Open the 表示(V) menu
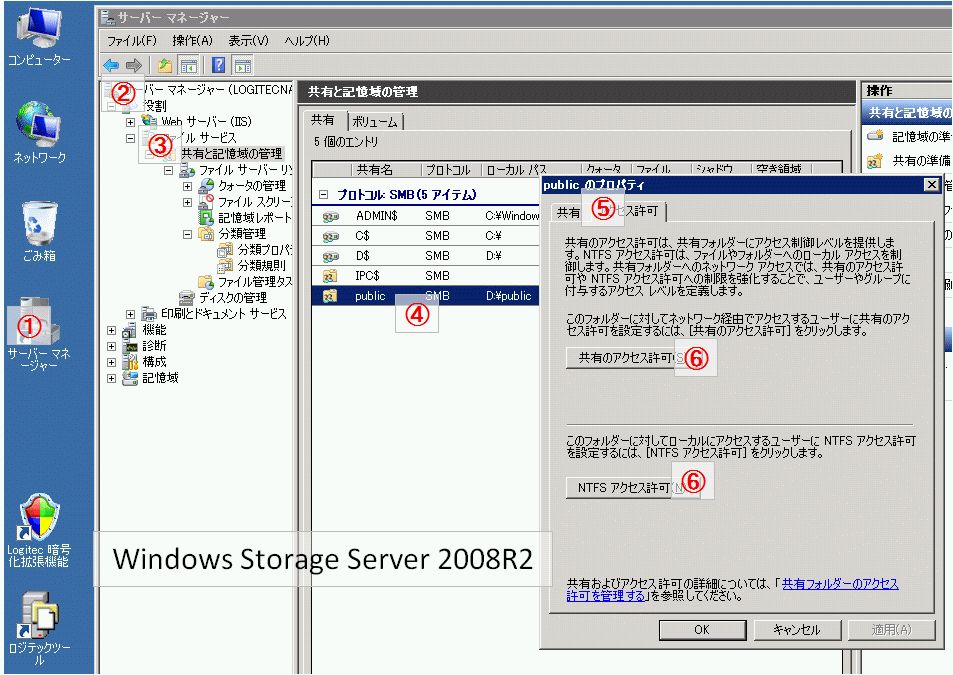 [249, 41]
